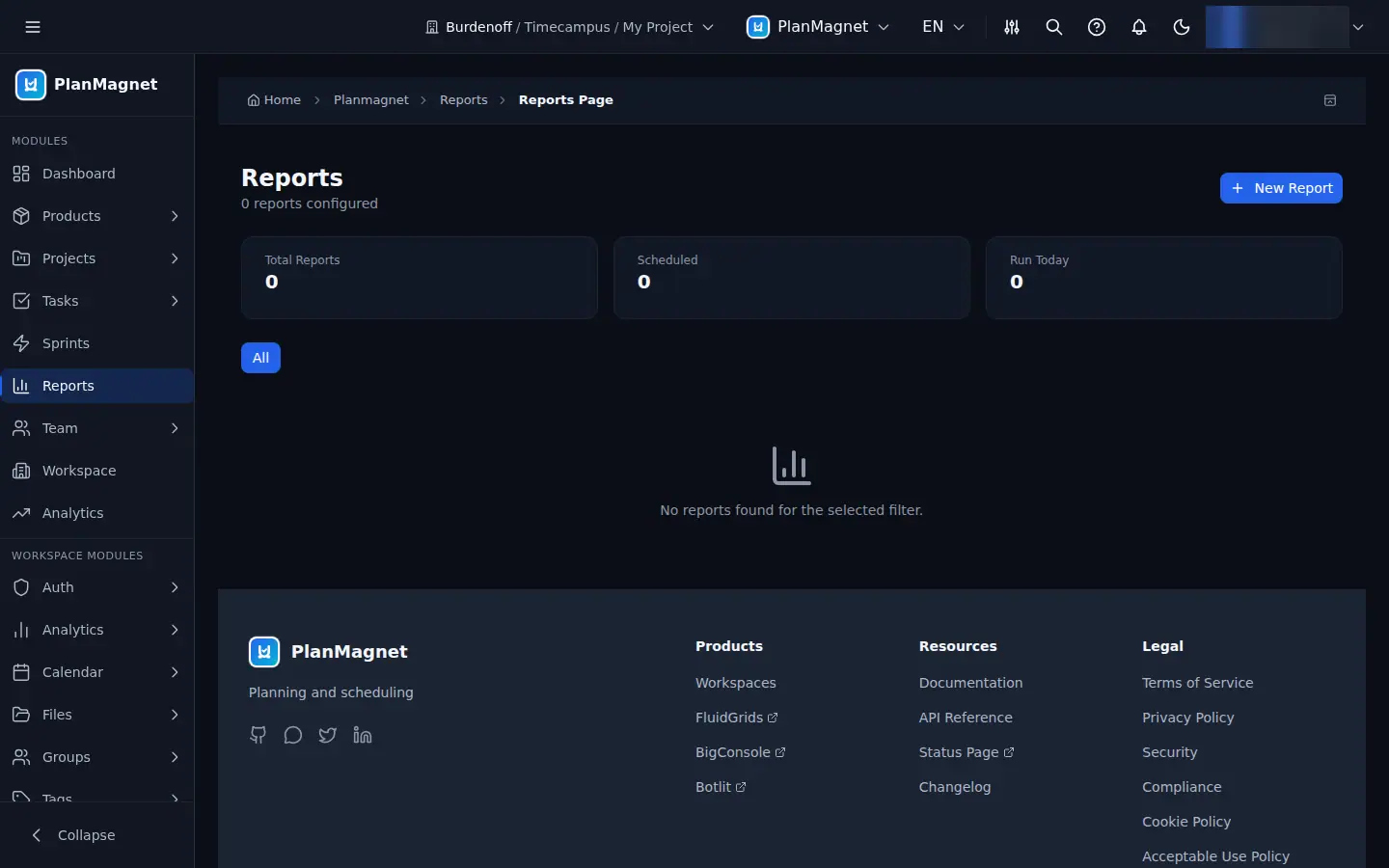Click the Products box icon in sidebar
The height and width of the screenshot is (868, 1389).
(x=21, y=216)
